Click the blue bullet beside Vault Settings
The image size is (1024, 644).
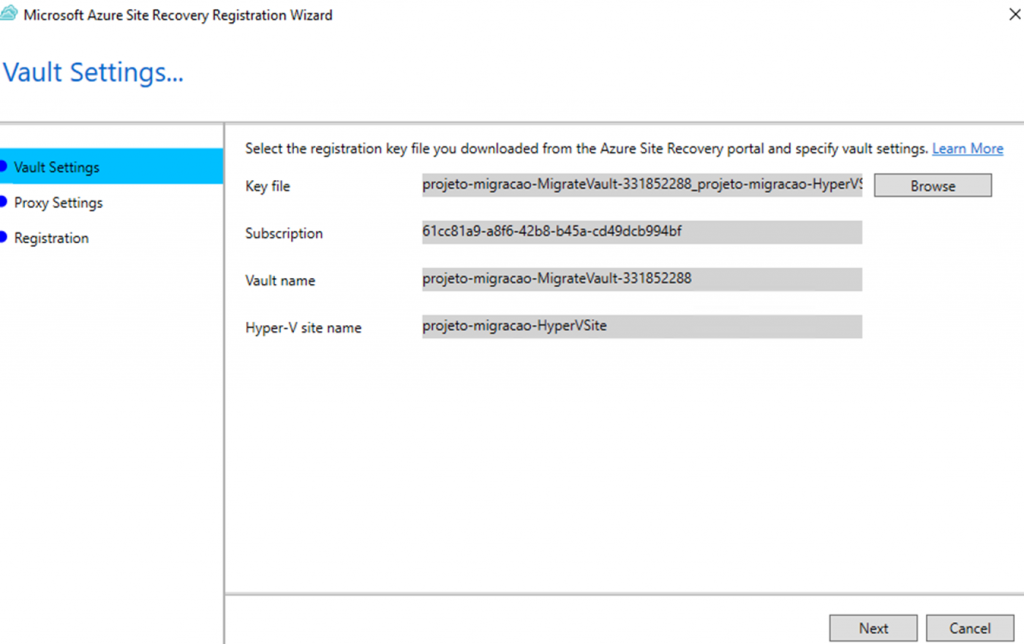[x=4, y=167]
